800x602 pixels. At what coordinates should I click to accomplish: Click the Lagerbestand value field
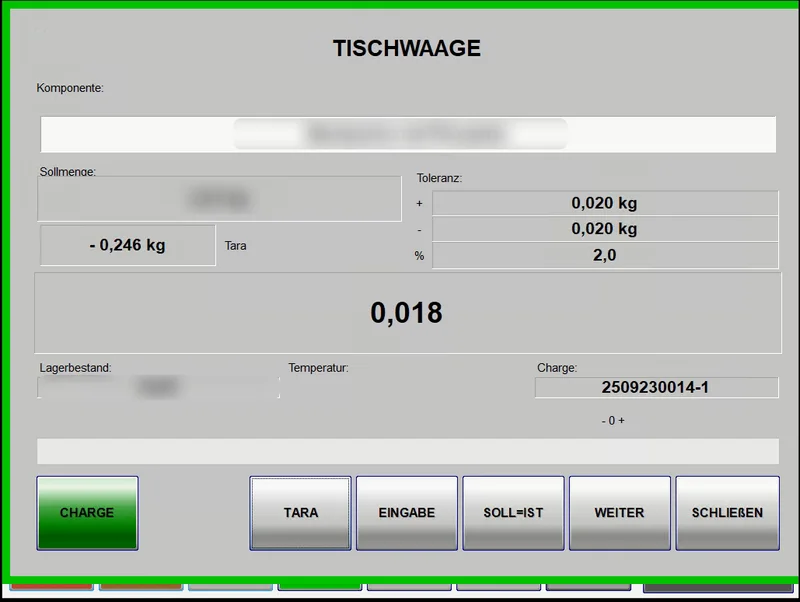[158, 387]
